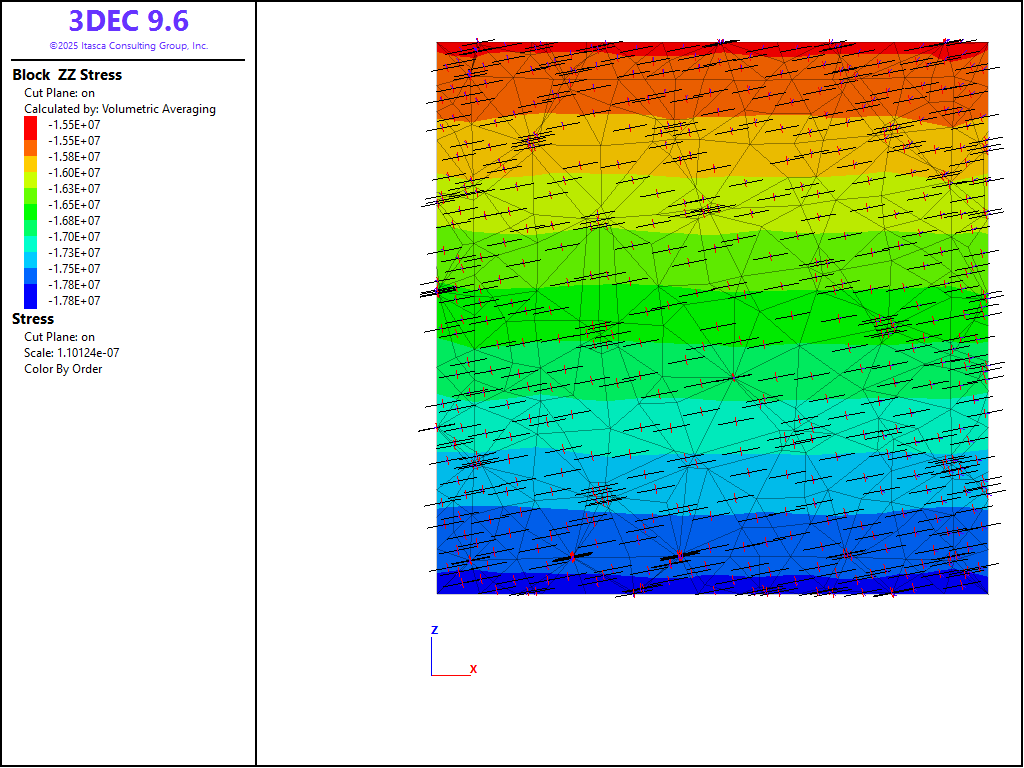Click Calculated by: Volumetric Averaging
This screenshot has height=768, width=1024.
(120, 109)
